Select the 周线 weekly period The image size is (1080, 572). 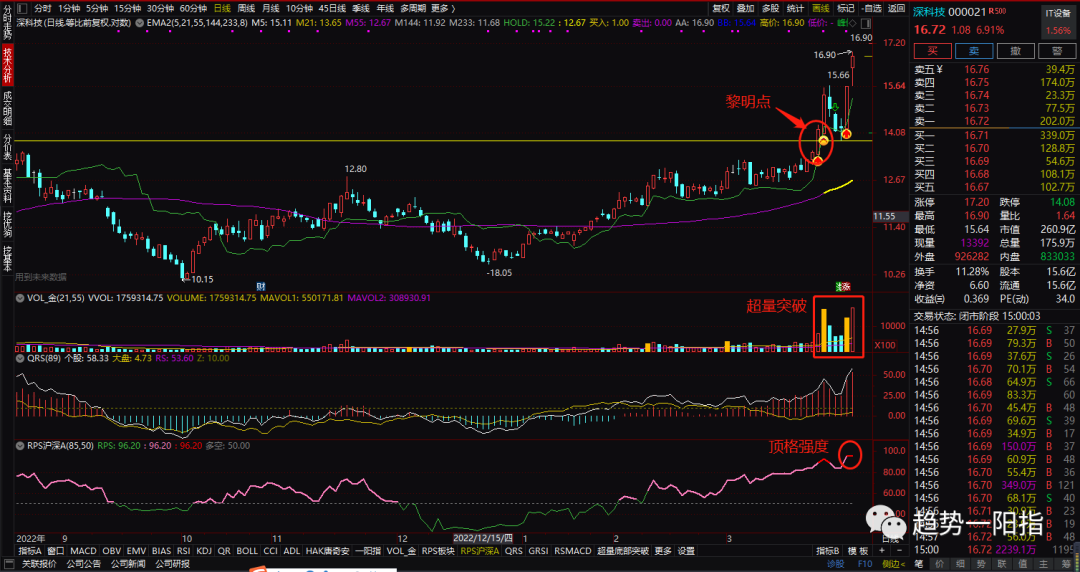click(x=246, y=8)
